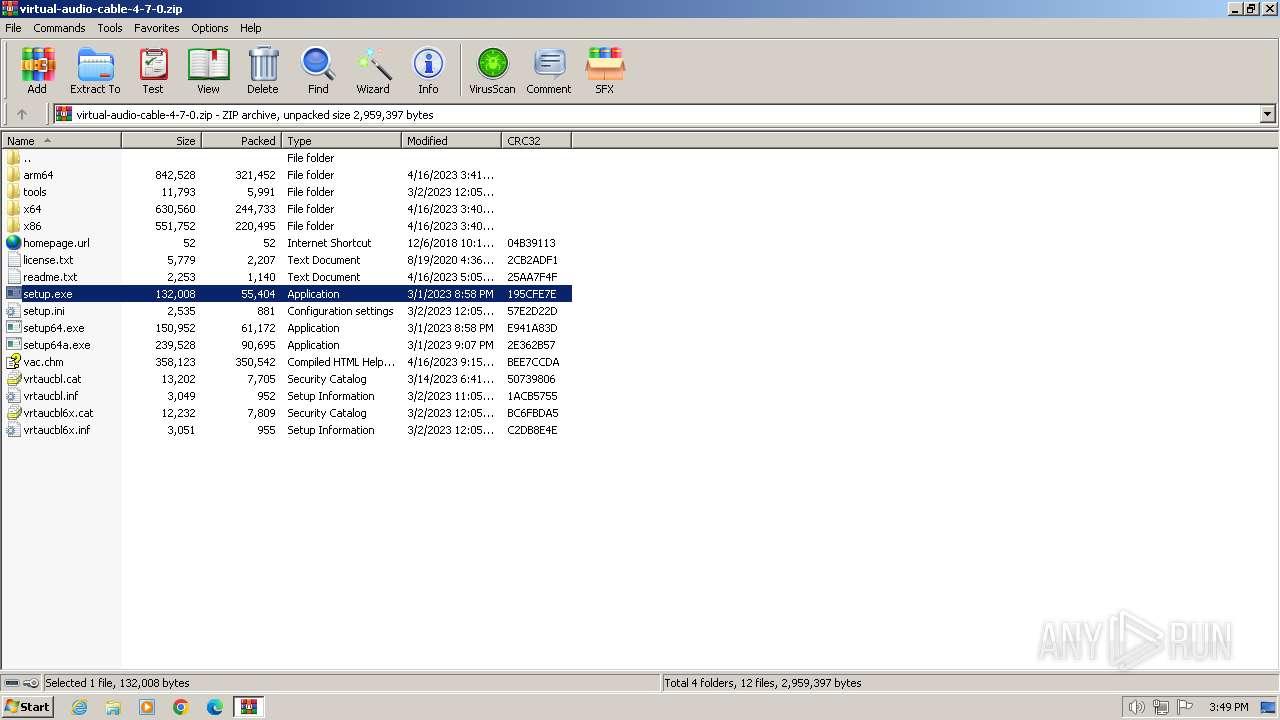The height and width of the screenshot is (720, 1280).
Task: Sort by the Packed column header
Action: pos(242,141)
